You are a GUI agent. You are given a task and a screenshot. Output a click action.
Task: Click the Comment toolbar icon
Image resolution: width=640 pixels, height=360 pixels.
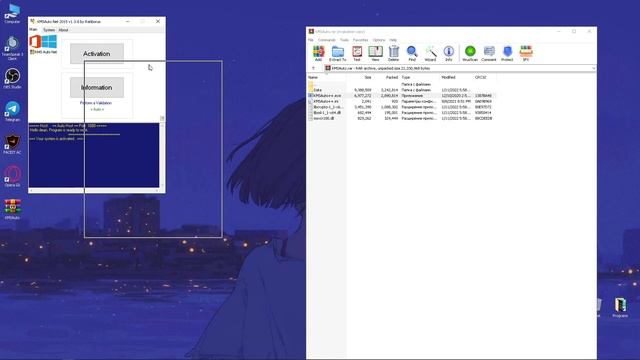click(489, 53)
